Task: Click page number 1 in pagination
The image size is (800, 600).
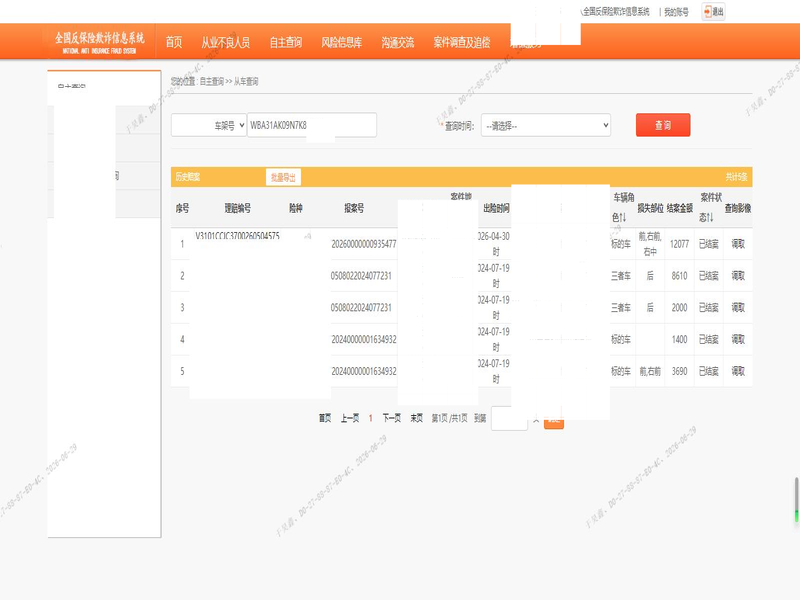Action: 370,418
